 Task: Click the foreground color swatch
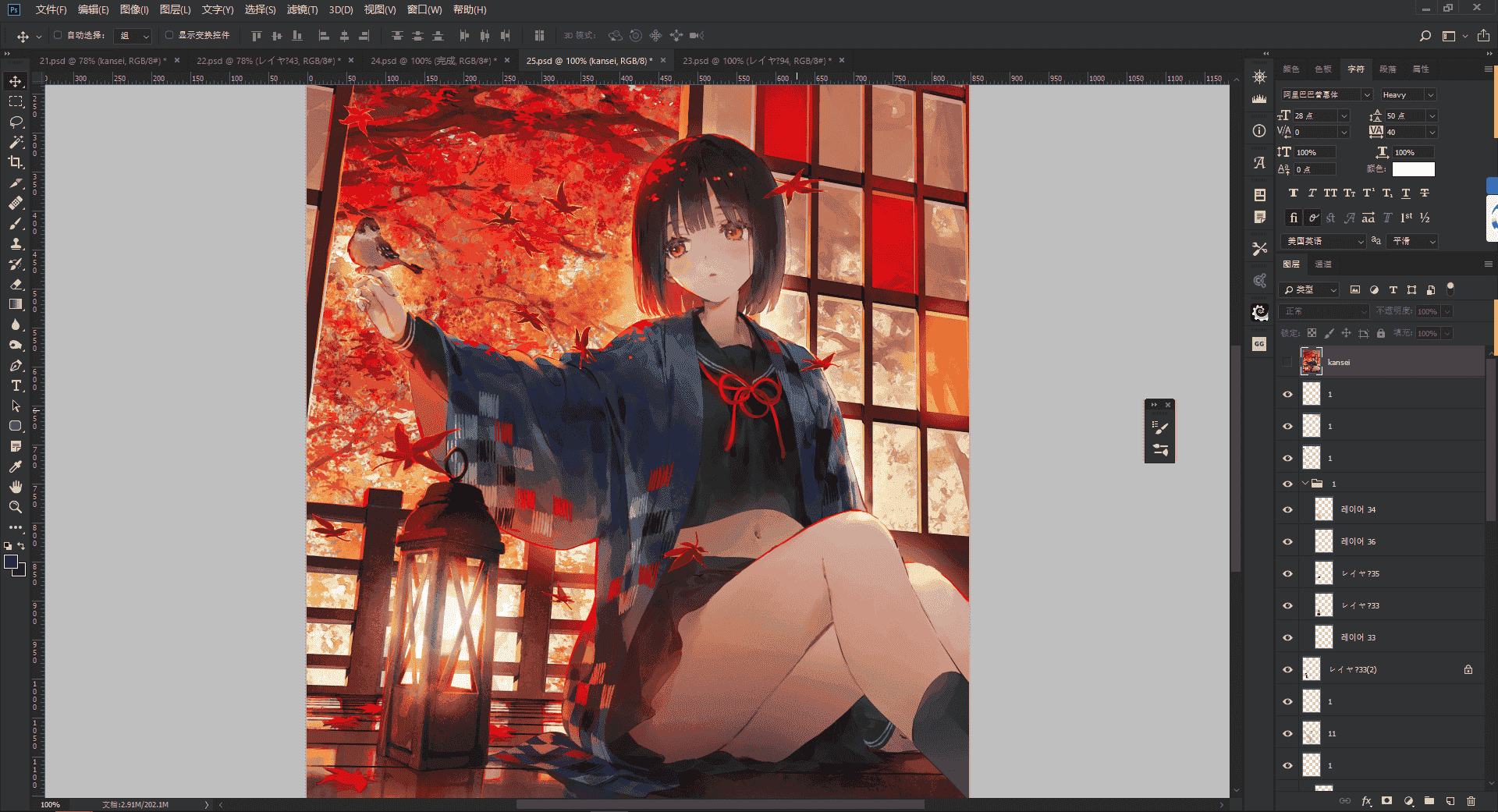(11, 562)
